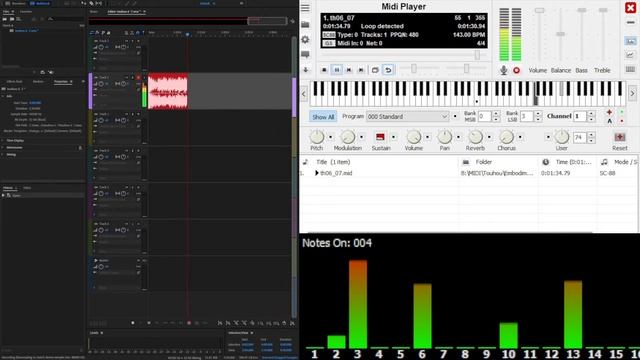
Task: Click the Pan knob
Action: (x=444, y=137)
